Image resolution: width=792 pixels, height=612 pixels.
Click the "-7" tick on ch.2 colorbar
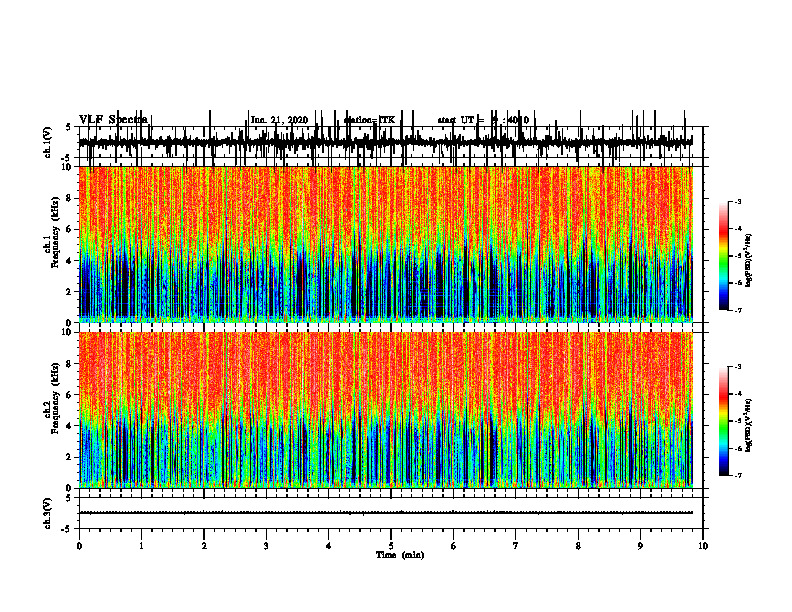pyautogui.click(x=738, y=475)
